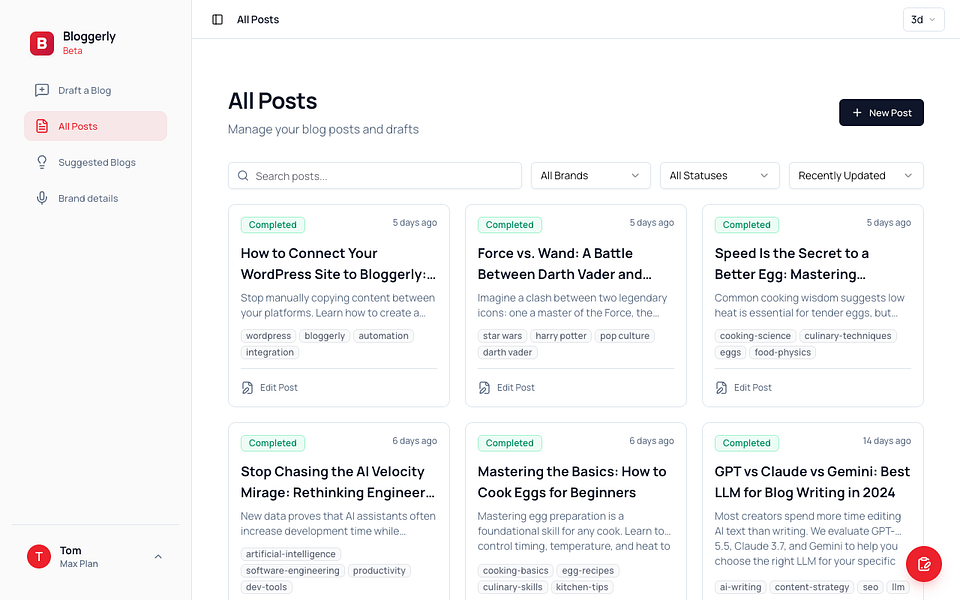Click the automation tag
960x600 pixels.
coord(383,336)
